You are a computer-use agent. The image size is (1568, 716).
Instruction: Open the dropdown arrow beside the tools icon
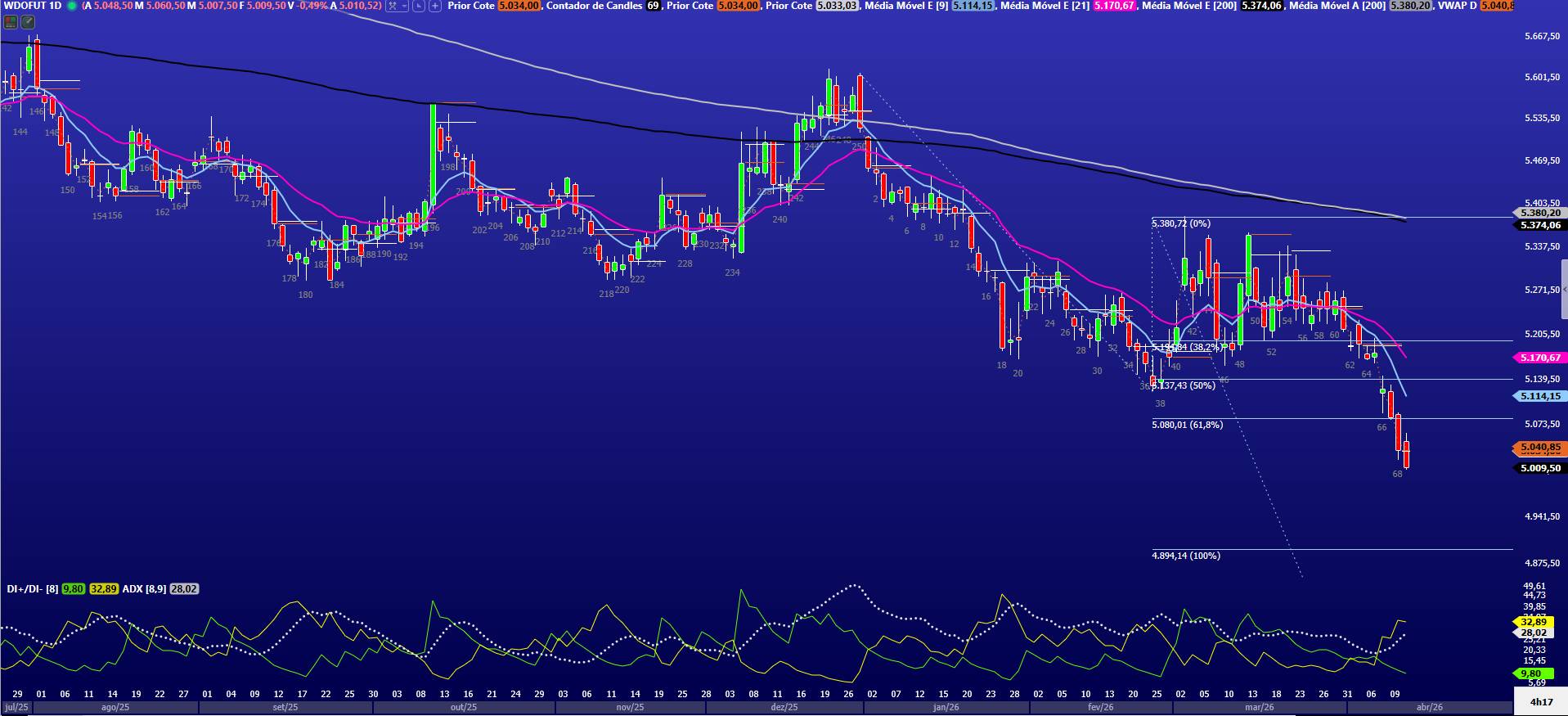[x=405, y=6]
